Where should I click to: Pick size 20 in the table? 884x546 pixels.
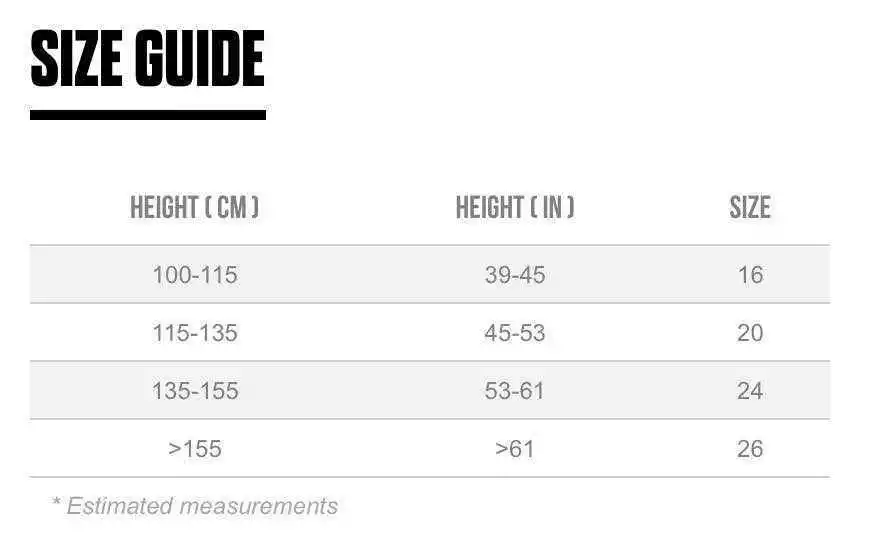coord(750,333)
